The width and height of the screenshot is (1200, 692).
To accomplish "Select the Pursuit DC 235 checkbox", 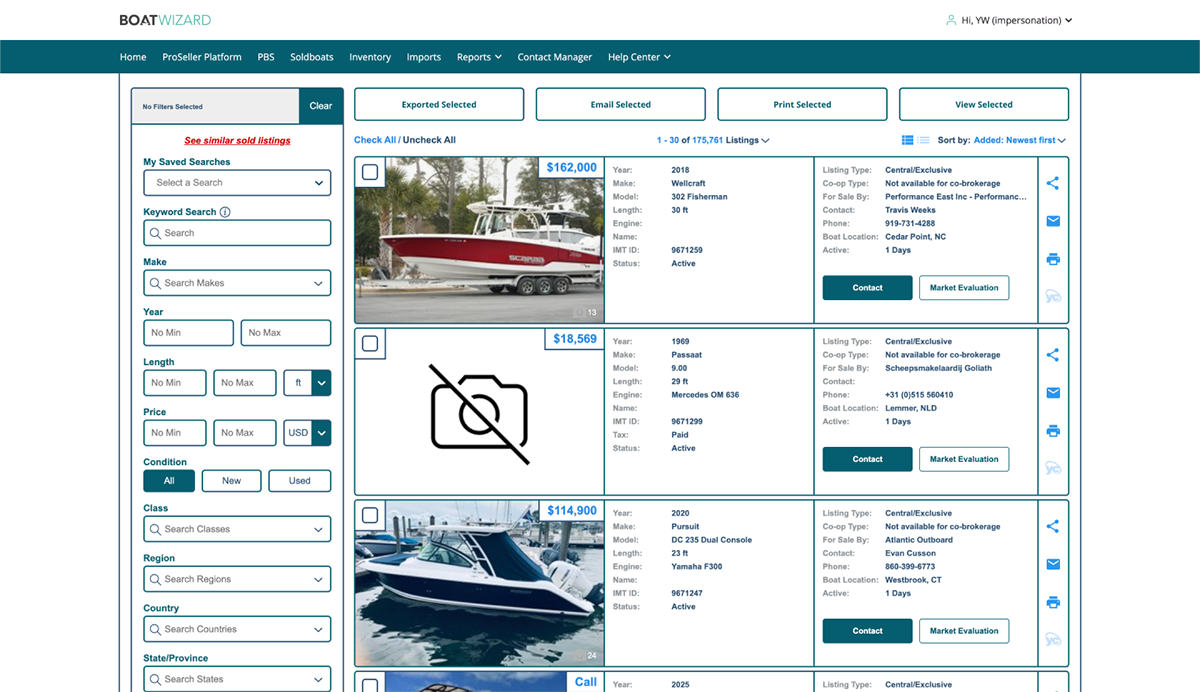I will tap(370, 515).
